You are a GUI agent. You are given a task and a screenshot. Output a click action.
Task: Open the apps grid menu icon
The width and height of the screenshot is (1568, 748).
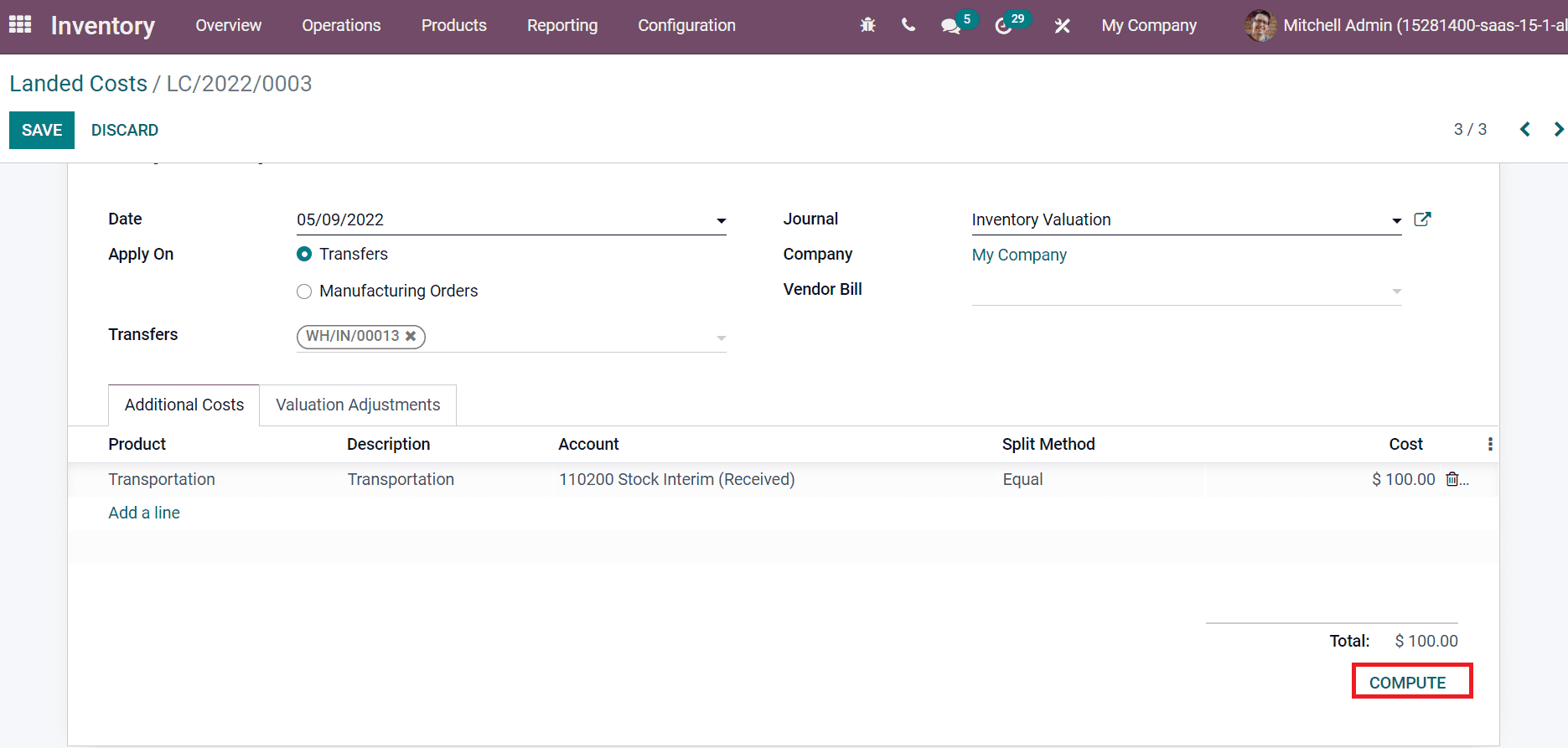pos(20,25)
